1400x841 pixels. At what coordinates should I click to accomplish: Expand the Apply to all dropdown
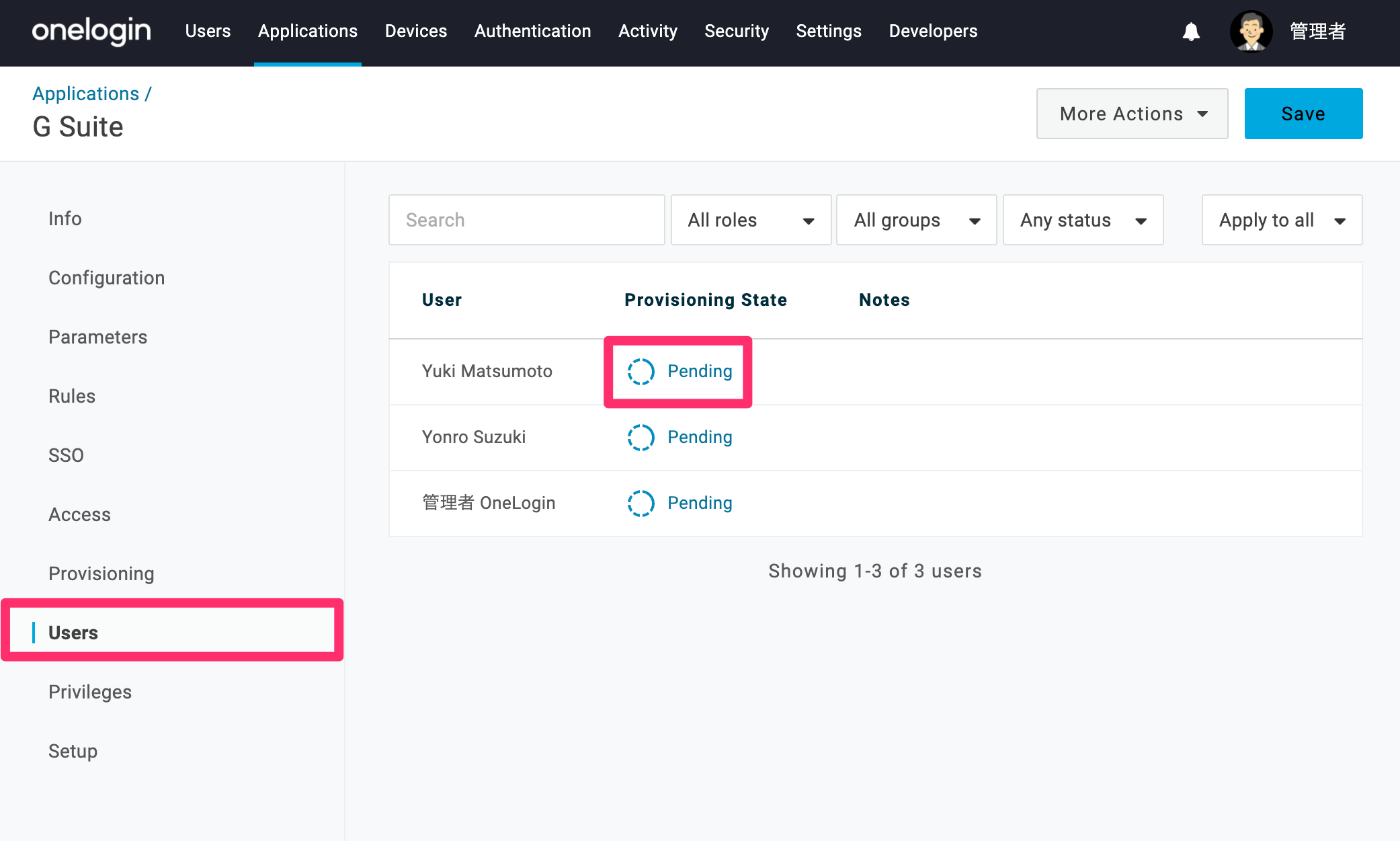tap(1282, 220)
